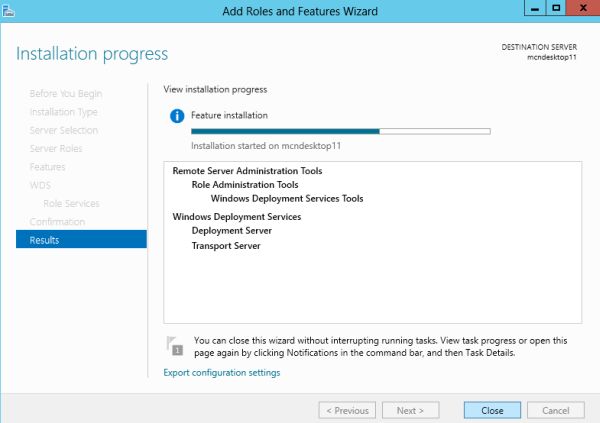Image resolution: width=600 pixels, height=423 pixels.
Task: Click the disabled Next button
Action: [410, 410]
